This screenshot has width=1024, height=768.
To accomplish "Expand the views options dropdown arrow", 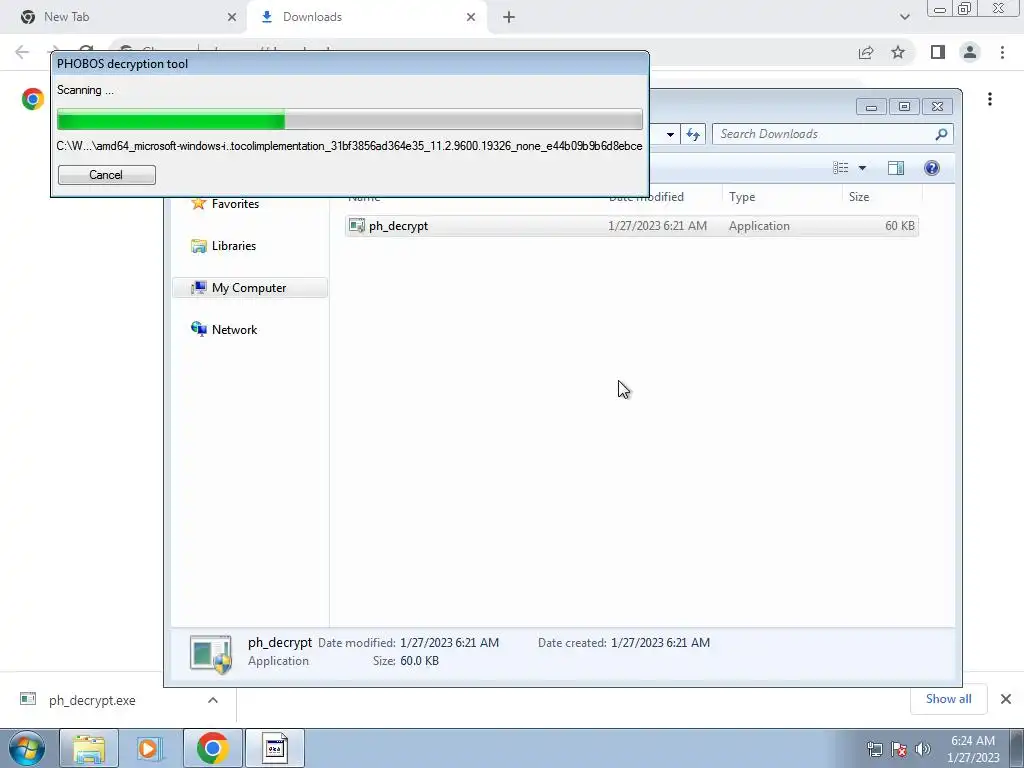I will coord(862,168).
